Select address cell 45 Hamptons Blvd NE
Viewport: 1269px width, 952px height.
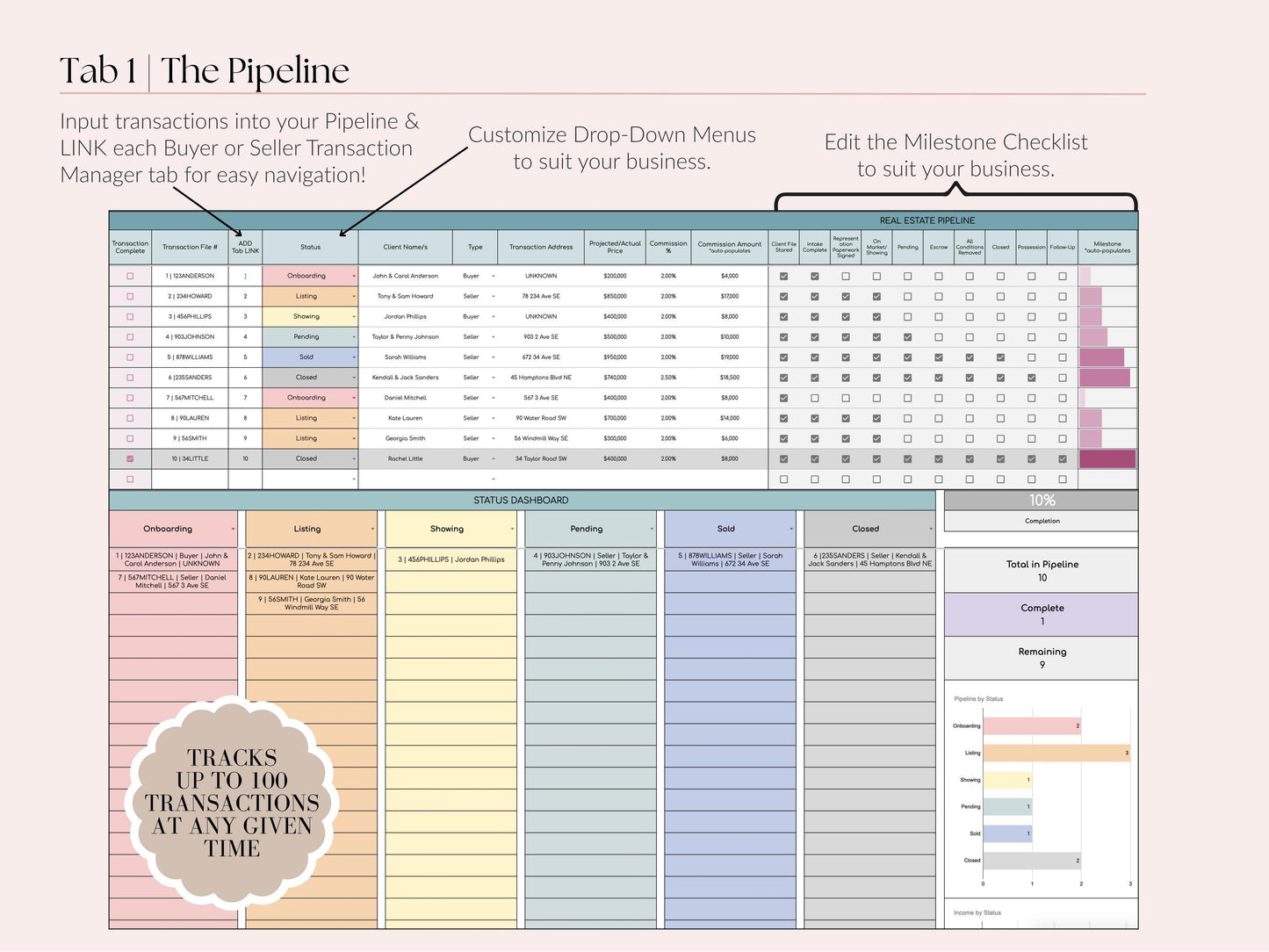point(541,378)
